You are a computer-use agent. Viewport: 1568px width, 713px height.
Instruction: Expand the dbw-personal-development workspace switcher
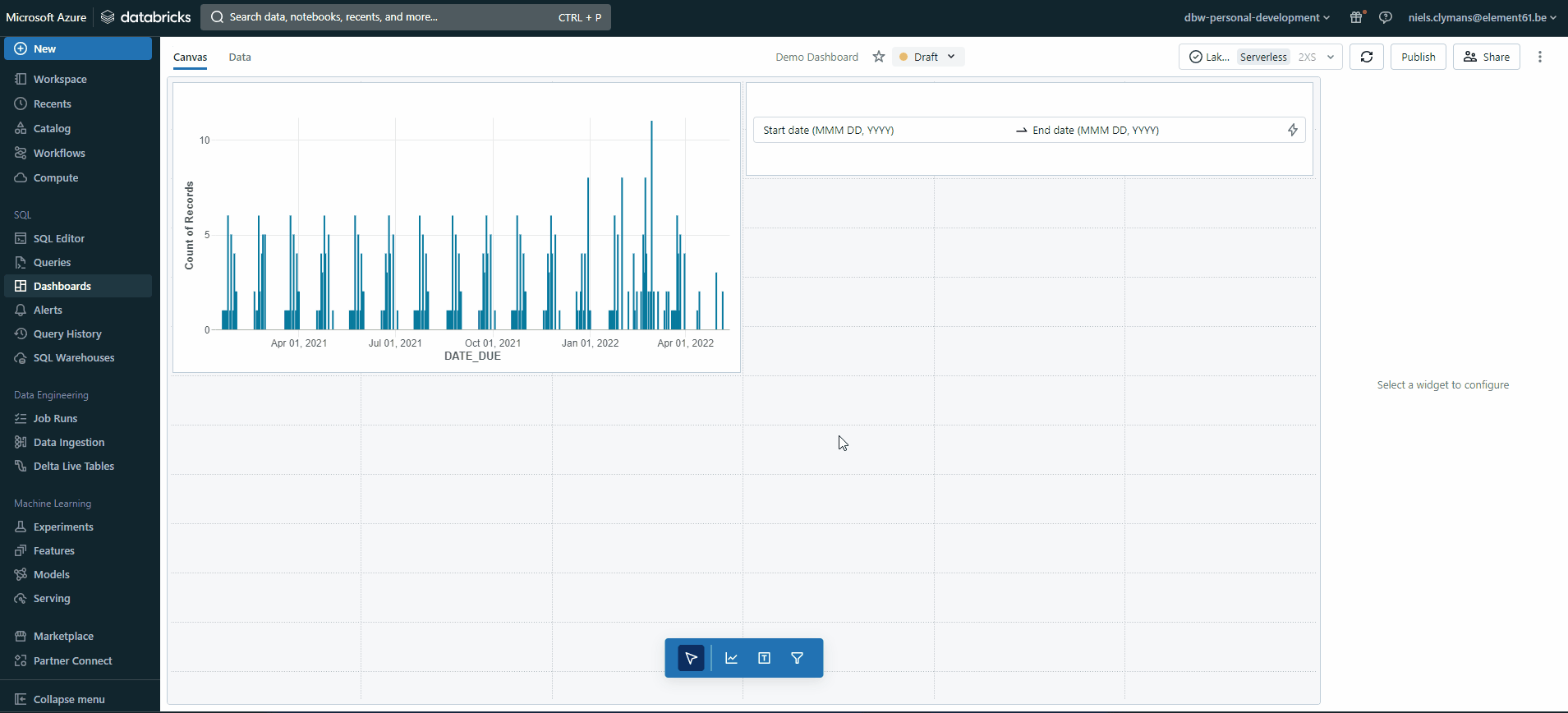click(x=1257, y=17)
